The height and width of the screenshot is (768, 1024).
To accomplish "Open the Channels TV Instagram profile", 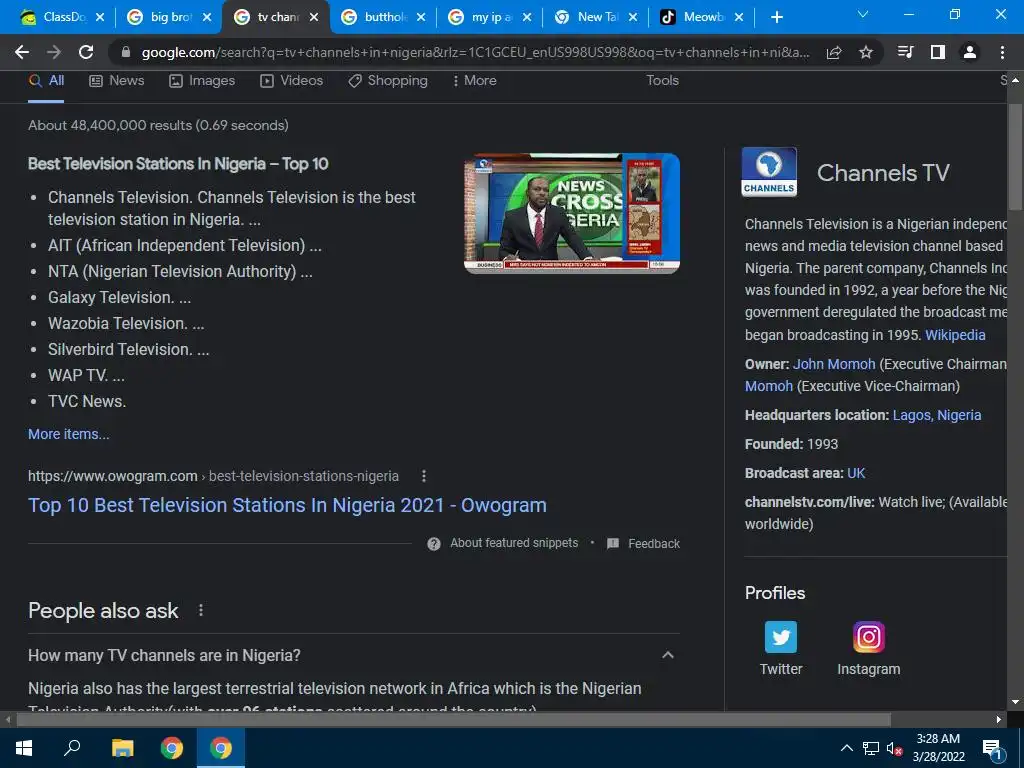I will point(869,648).
